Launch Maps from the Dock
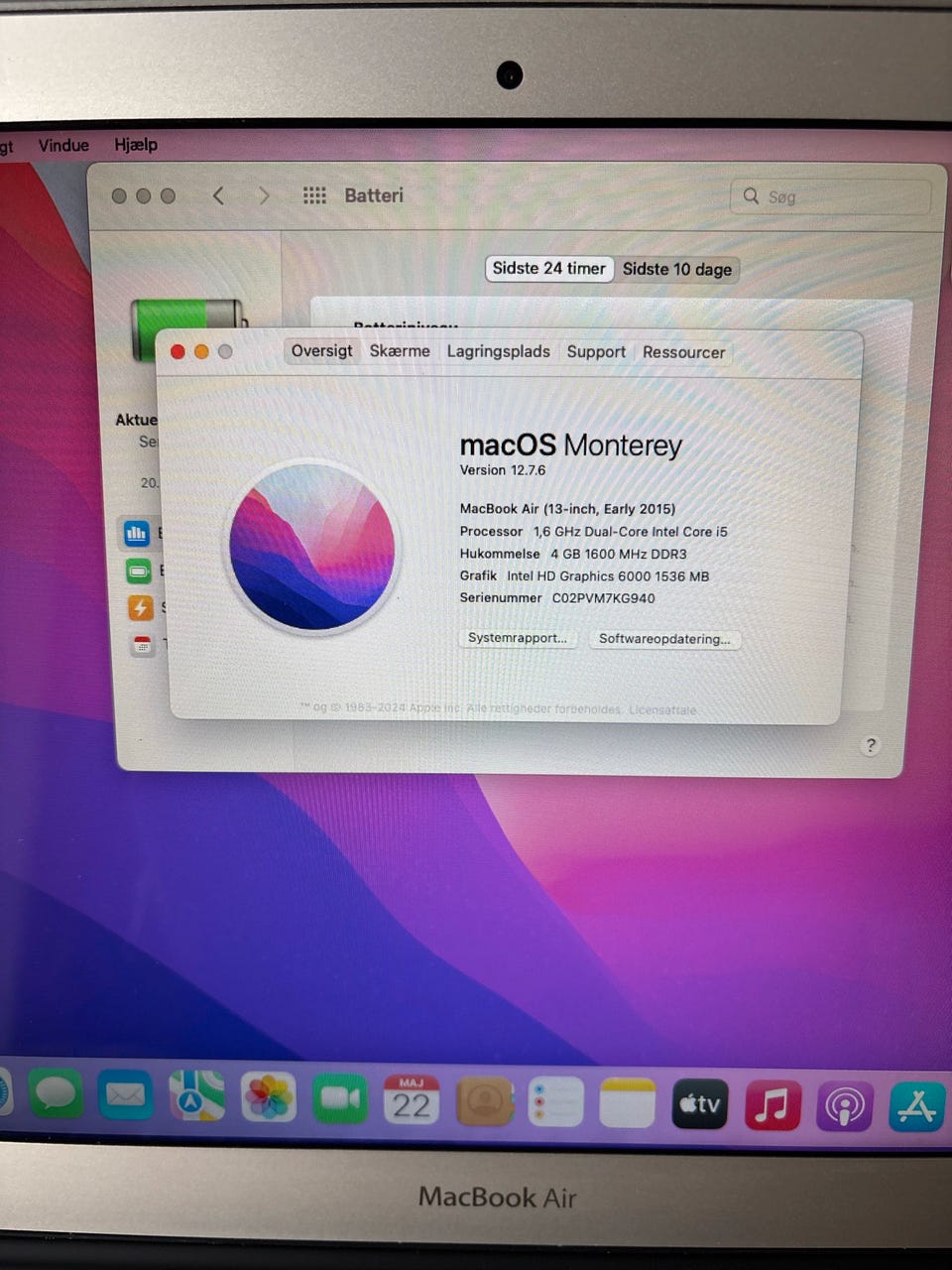The height and width of the screenshot is (1270, 952). click(x=196, y=1096)
